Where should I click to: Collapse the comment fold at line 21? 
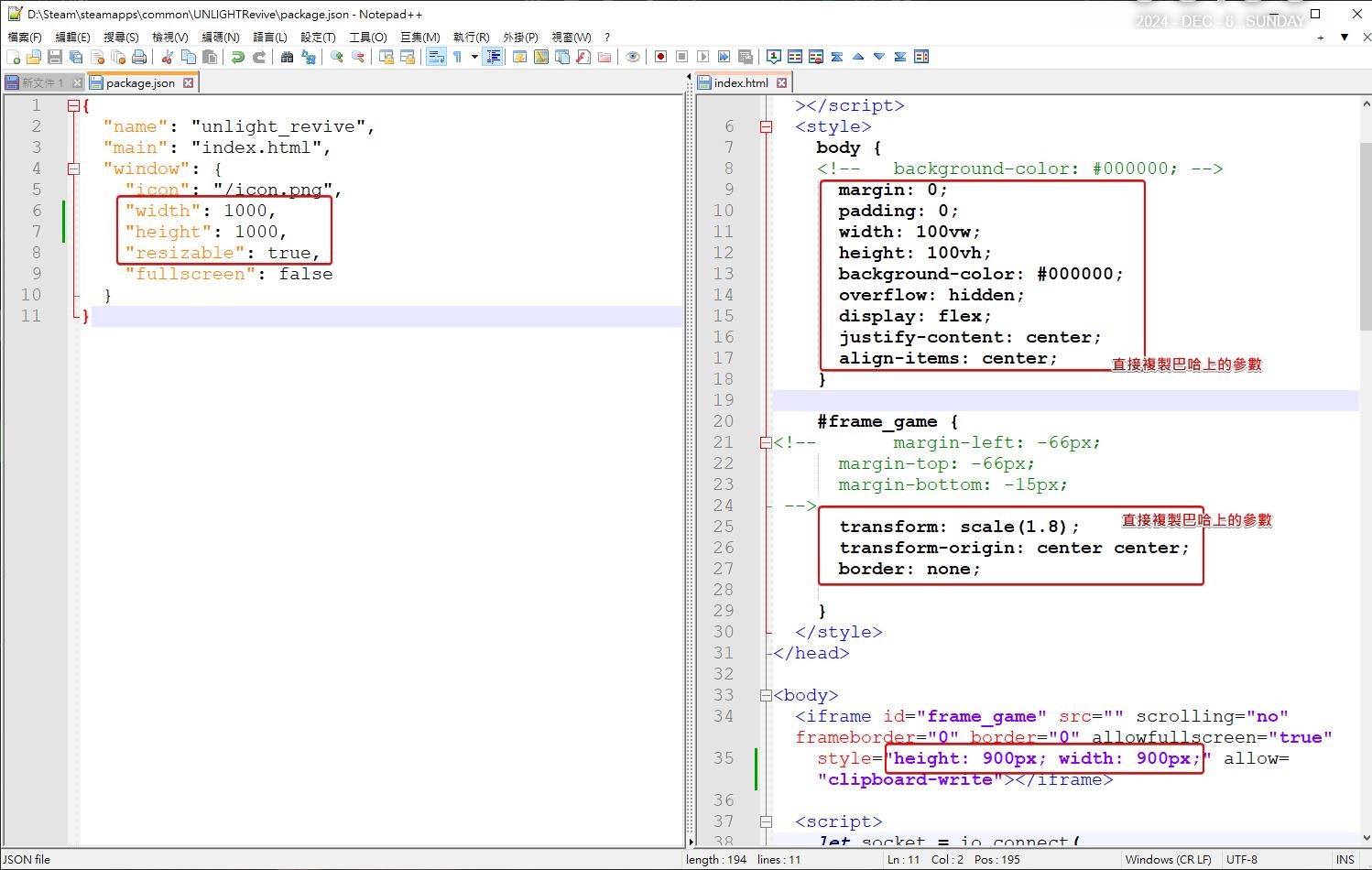(x=766, y=442)
